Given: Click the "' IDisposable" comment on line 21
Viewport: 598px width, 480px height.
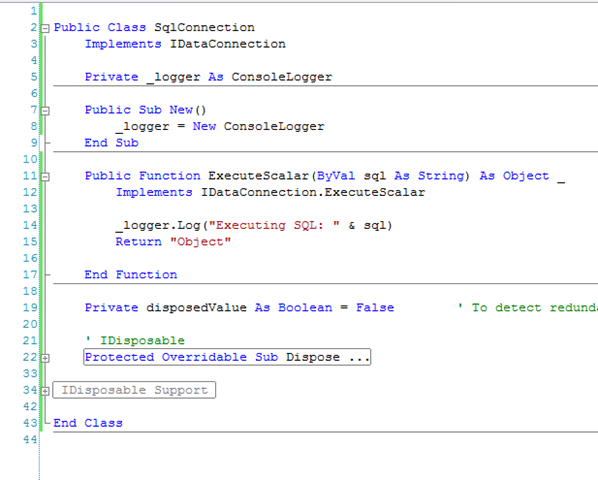Looking at the screenshot, I should coord(135,340).
